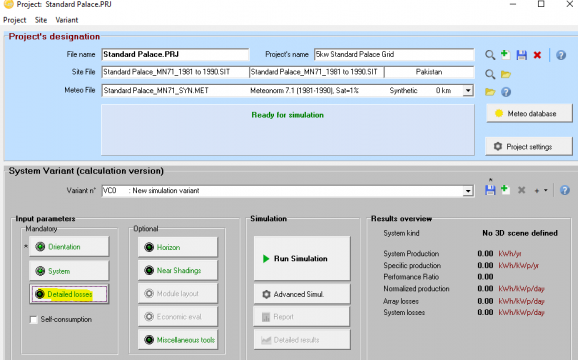Create new variant with green plus icon
This screenshot has width=578, height=360.
coord(505,190)
